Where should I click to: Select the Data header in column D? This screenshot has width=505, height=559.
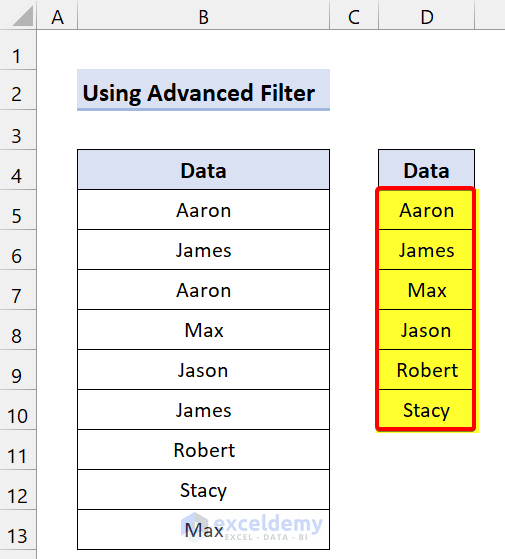427,170
